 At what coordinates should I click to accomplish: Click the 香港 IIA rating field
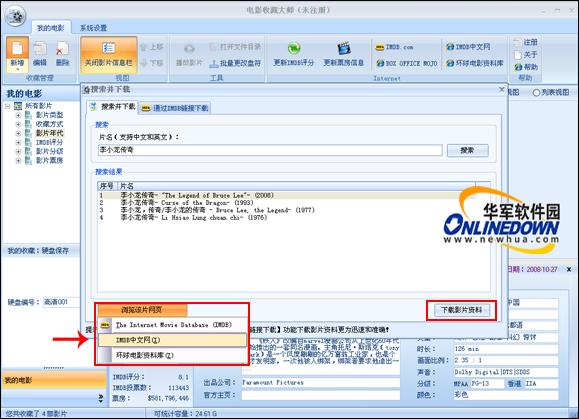pyautogui.click(x=541, y=384)
